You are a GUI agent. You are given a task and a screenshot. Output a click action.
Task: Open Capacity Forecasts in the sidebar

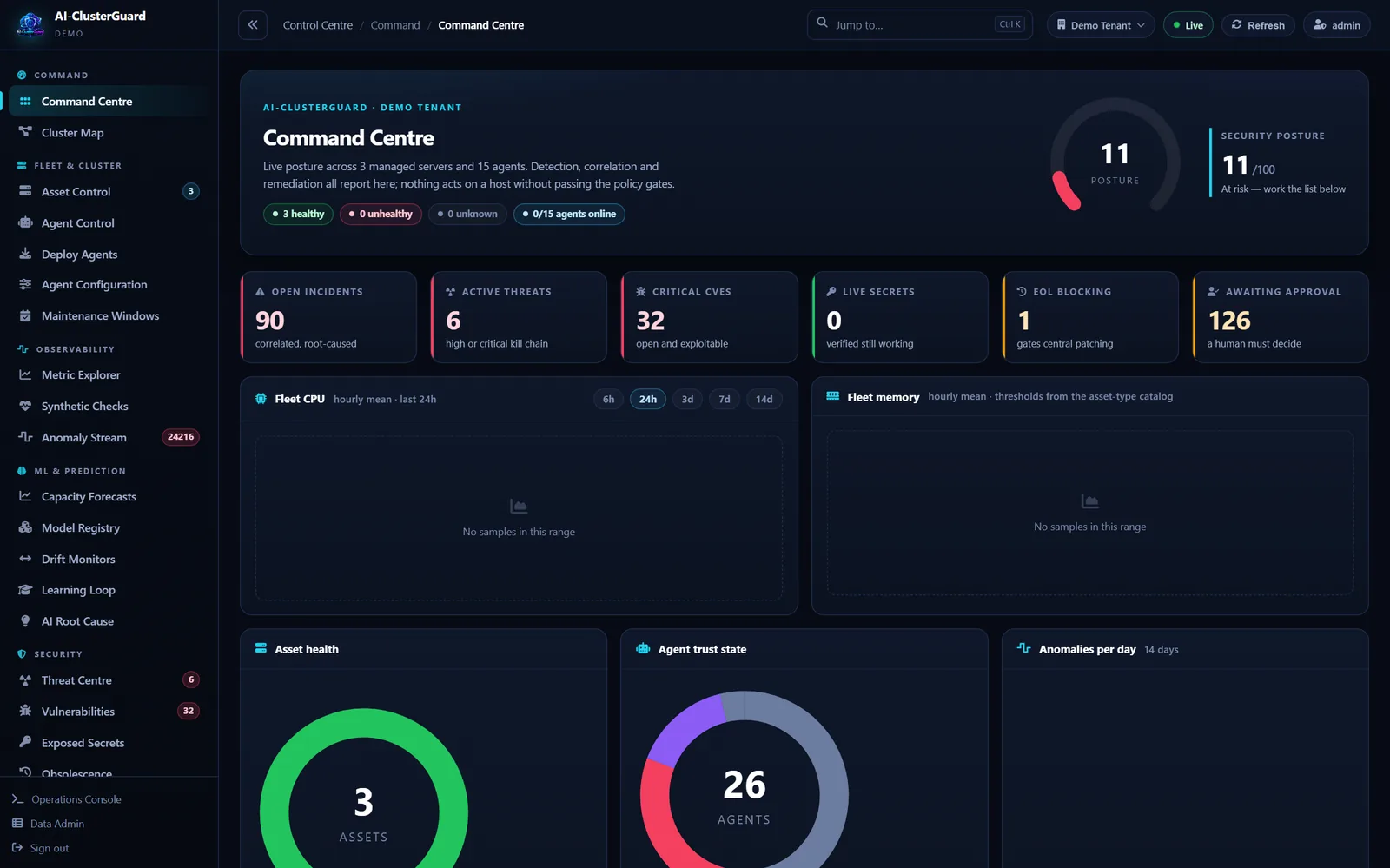[x=109, y=496]
